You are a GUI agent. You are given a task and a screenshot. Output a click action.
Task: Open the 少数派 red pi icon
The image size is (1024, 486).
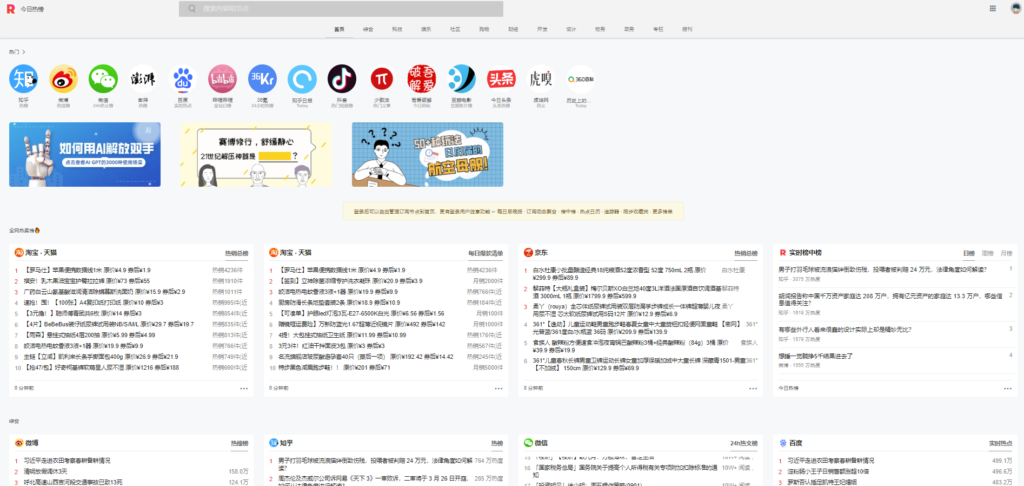[382, 79]
